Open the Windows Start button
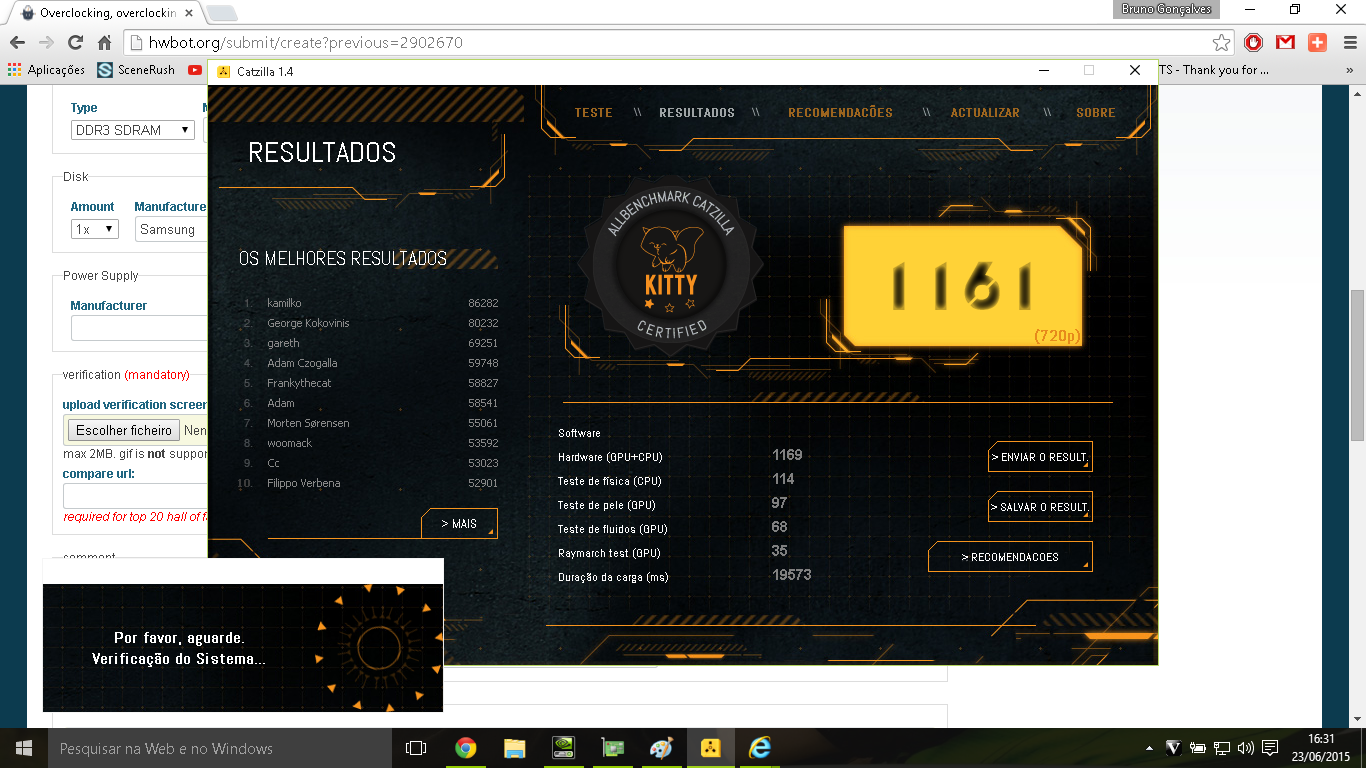Screen dimensions: 1366x768 [24, 748]
